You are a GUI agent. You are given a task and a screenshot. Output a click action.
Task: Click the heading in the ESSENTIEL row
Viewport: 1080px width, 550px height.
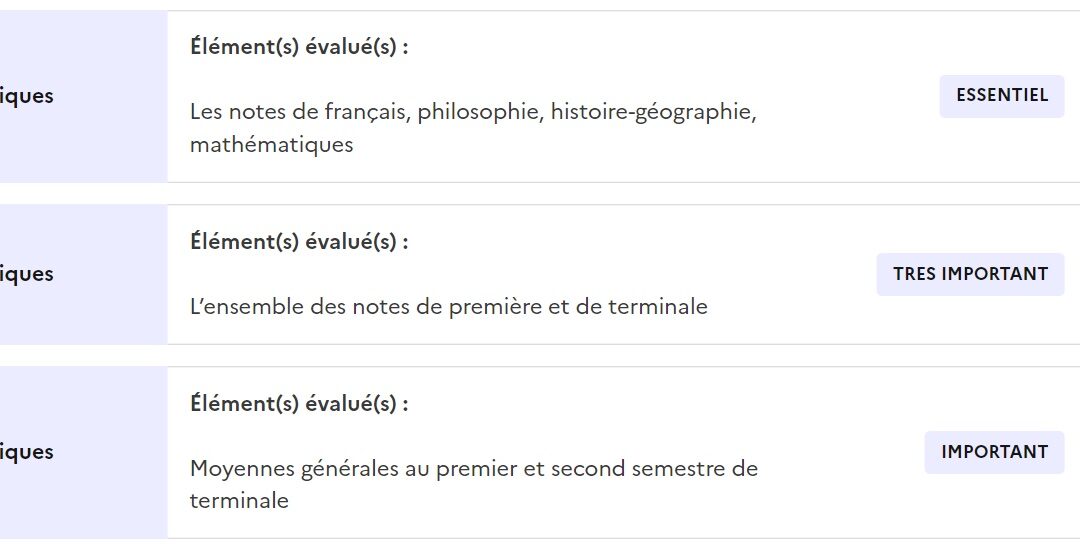(x=299, y=47)
